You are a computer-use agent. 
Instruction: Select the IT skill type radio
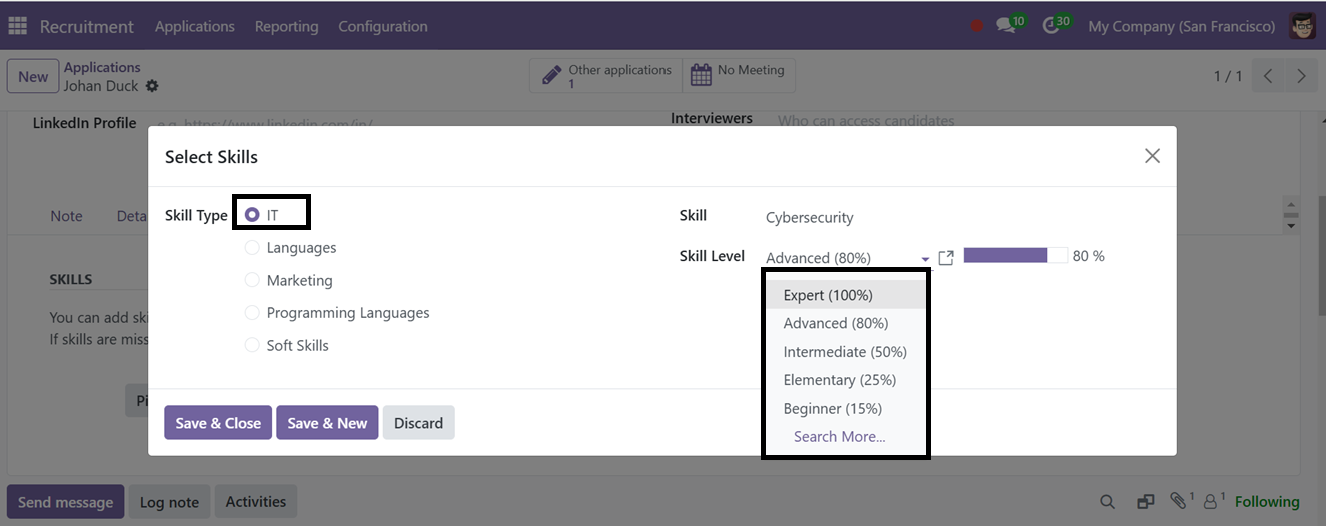click(252, 215)
